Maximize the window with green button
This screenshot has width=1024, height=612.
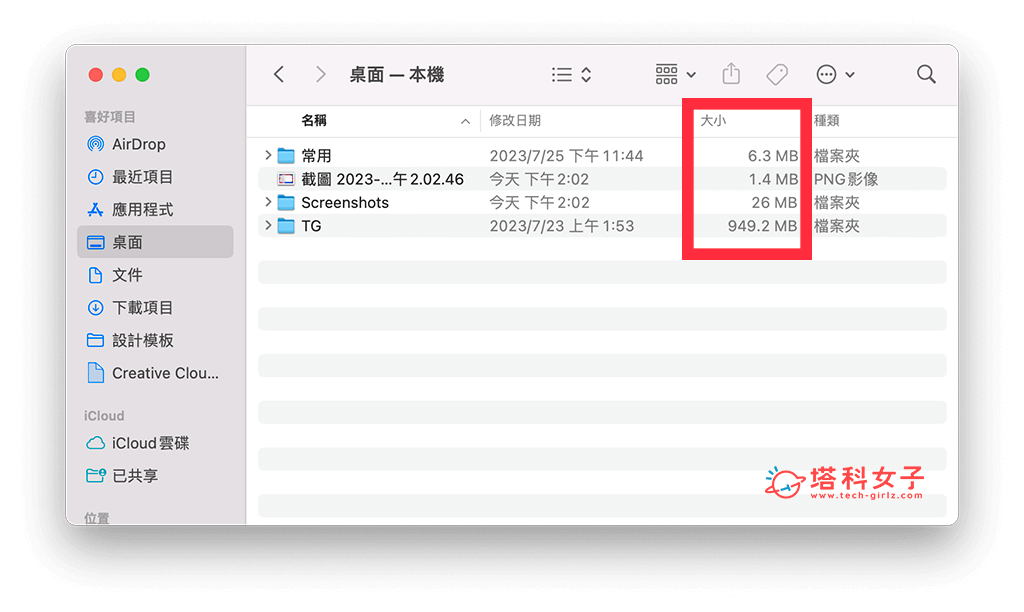tap(142, 74)
